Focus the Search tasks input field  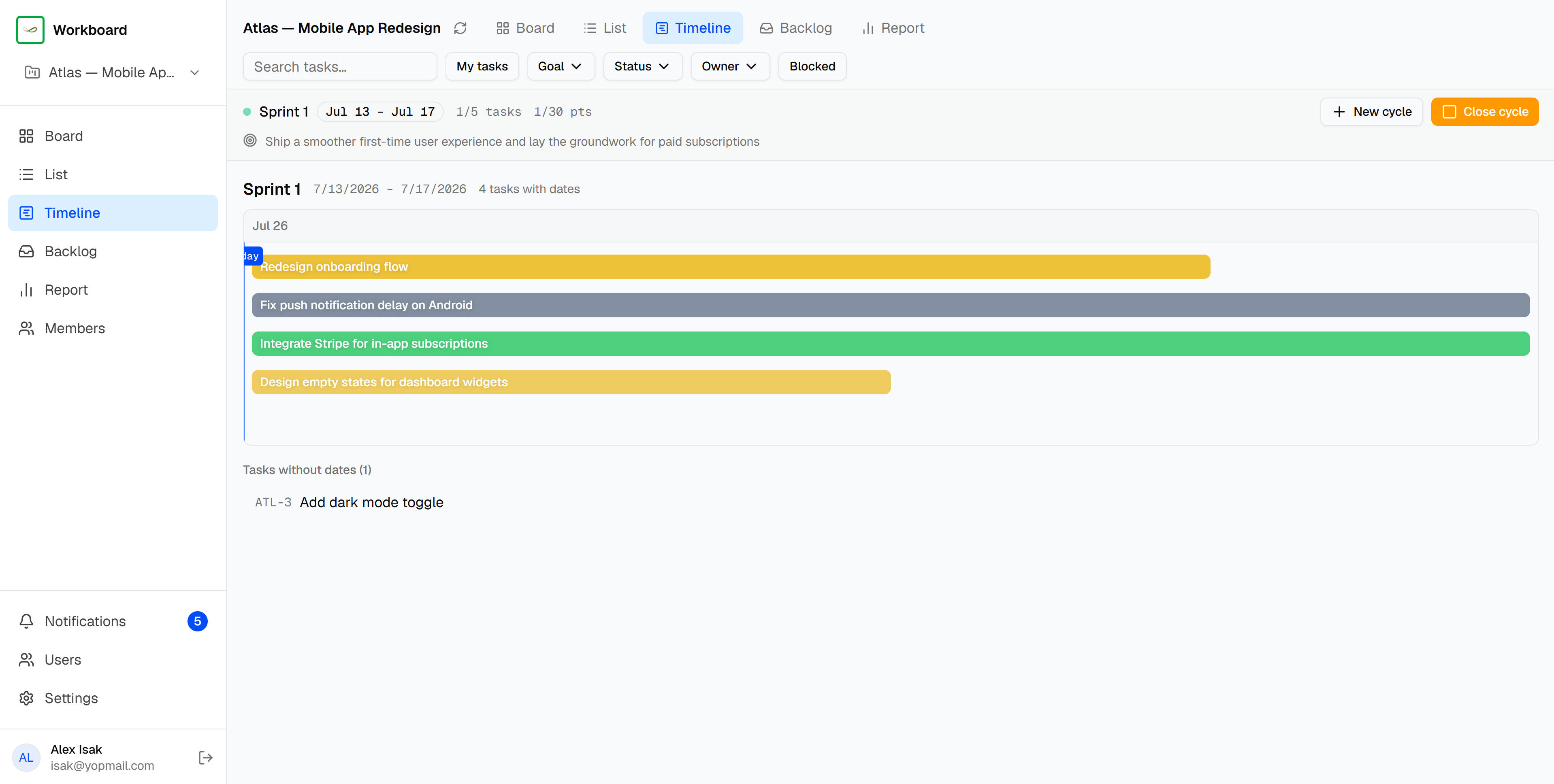coord(340,66)
